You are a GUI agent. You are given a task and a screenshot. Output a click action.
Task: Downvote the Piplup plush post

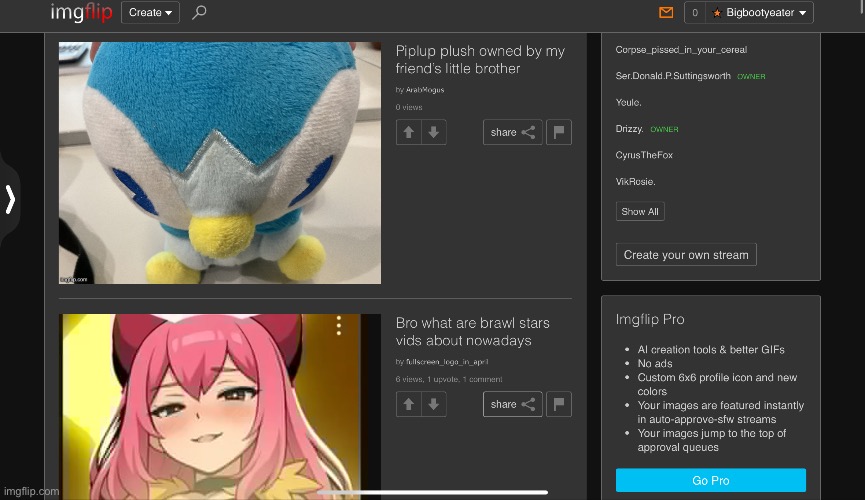434,132
